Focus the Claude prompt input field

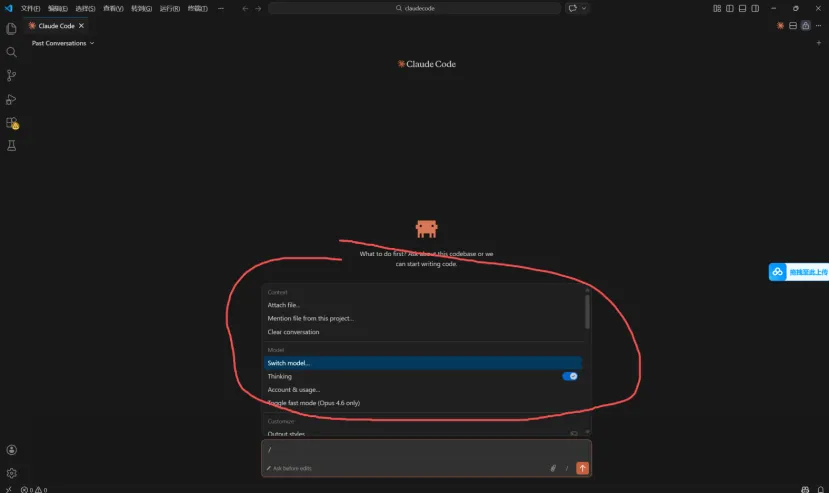click(x=426, y=450)
